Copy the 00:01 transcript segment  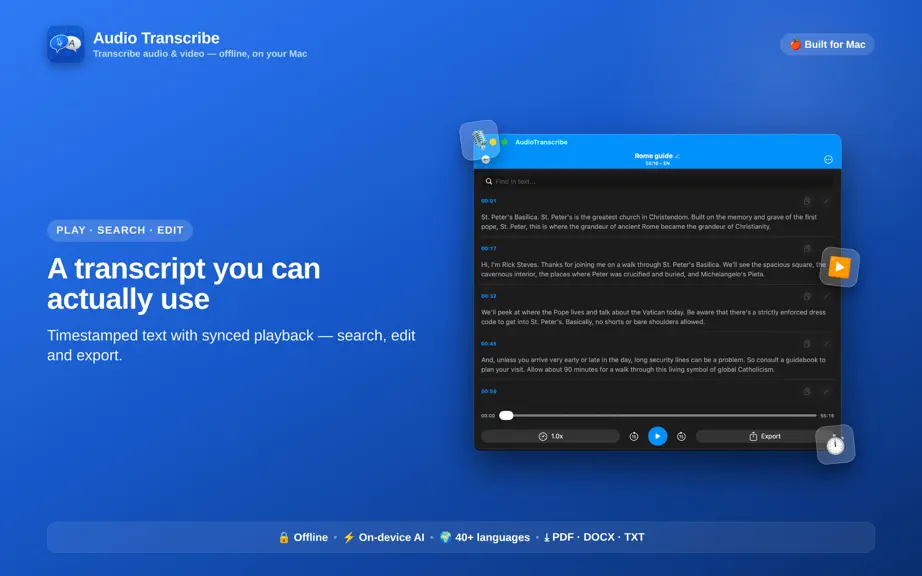click(807, 201)
